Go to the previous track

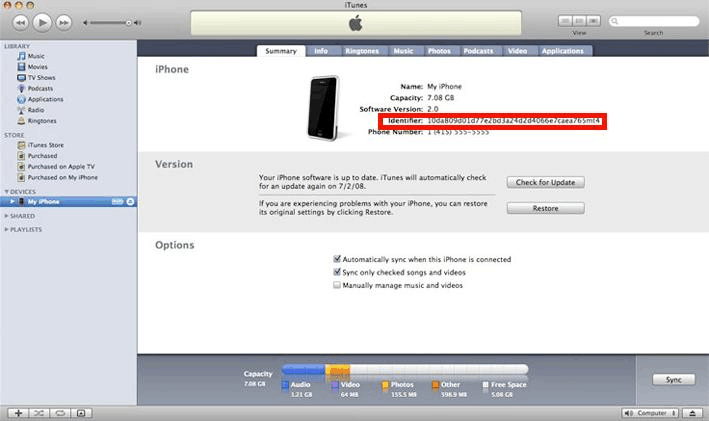(20, 22)
